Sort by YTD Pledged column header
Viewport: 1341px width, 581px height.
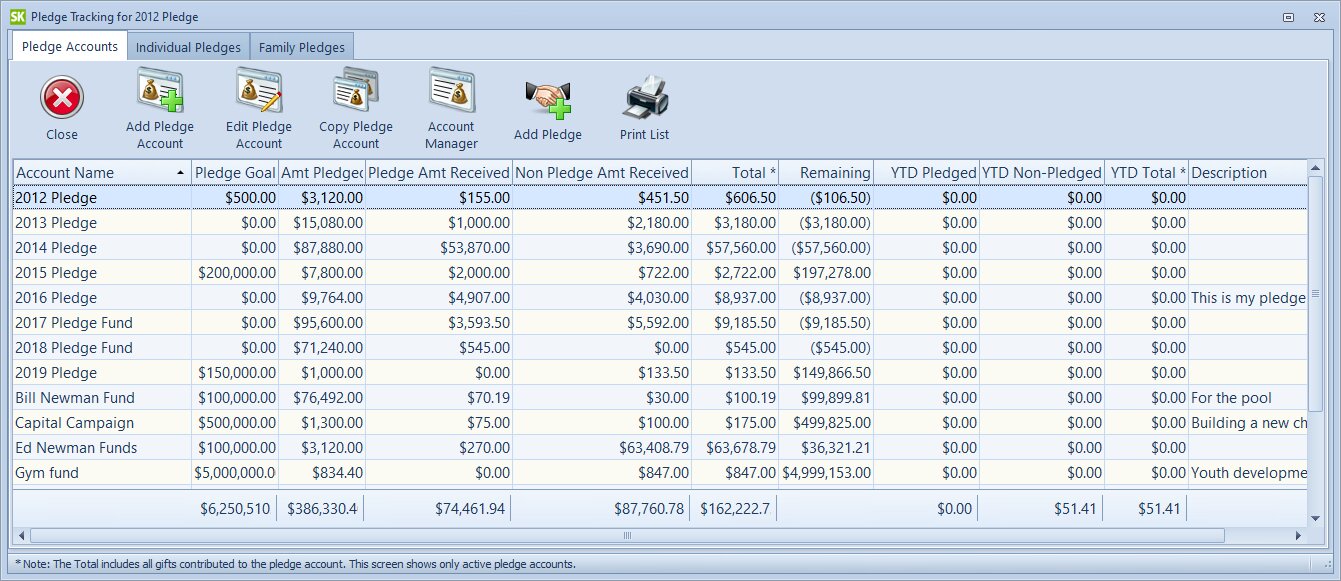(926, 173)
